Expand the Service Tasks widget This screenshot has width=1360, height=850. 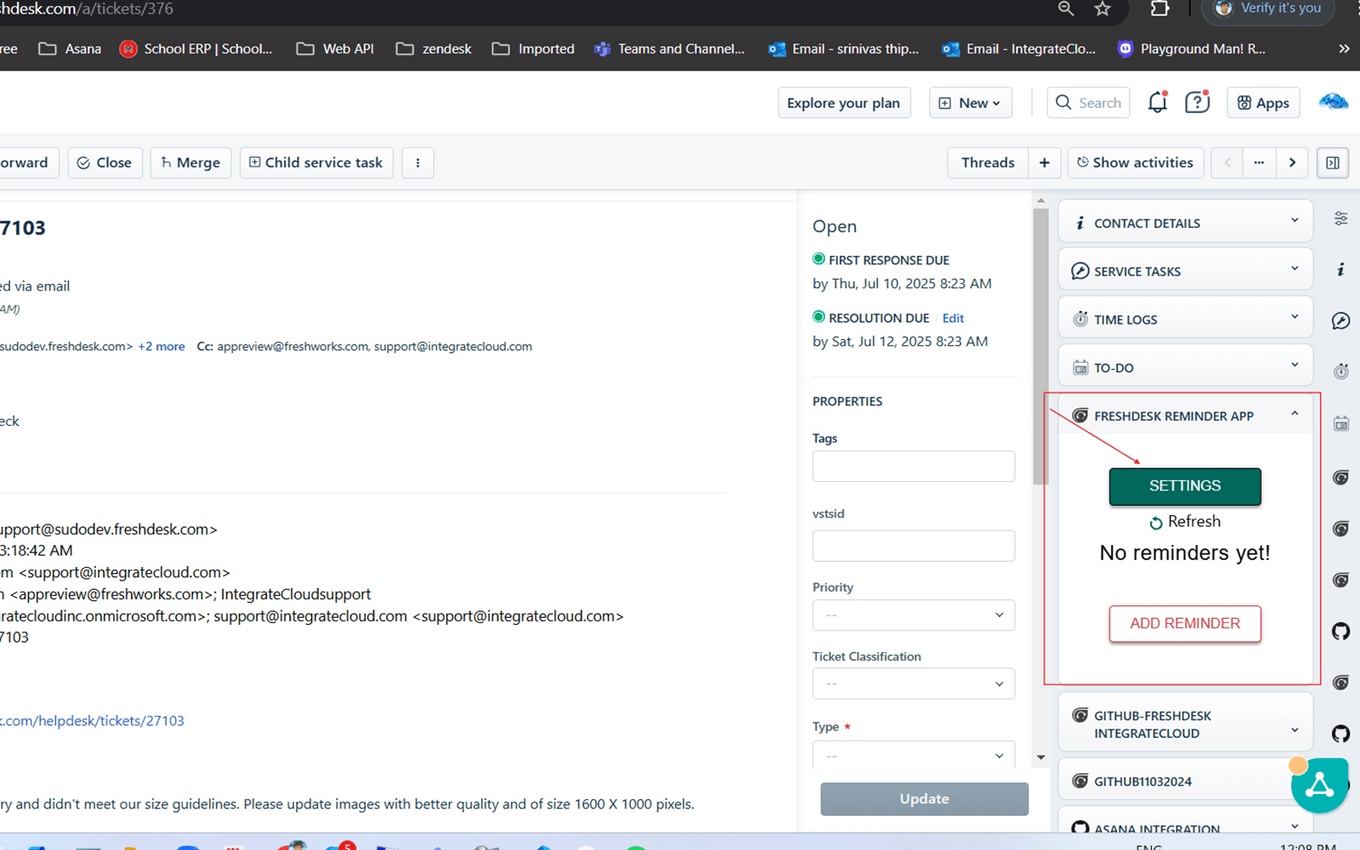pyautogui.click(x=1185, y=271)
